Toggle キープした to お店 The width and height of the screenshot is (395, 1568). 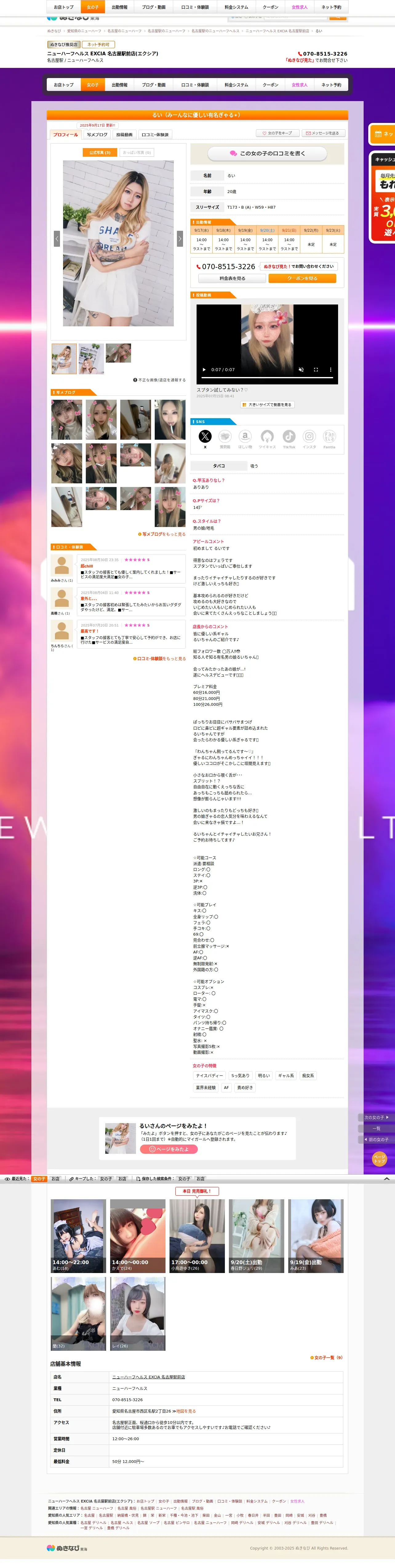click(x=122, y=1179)
